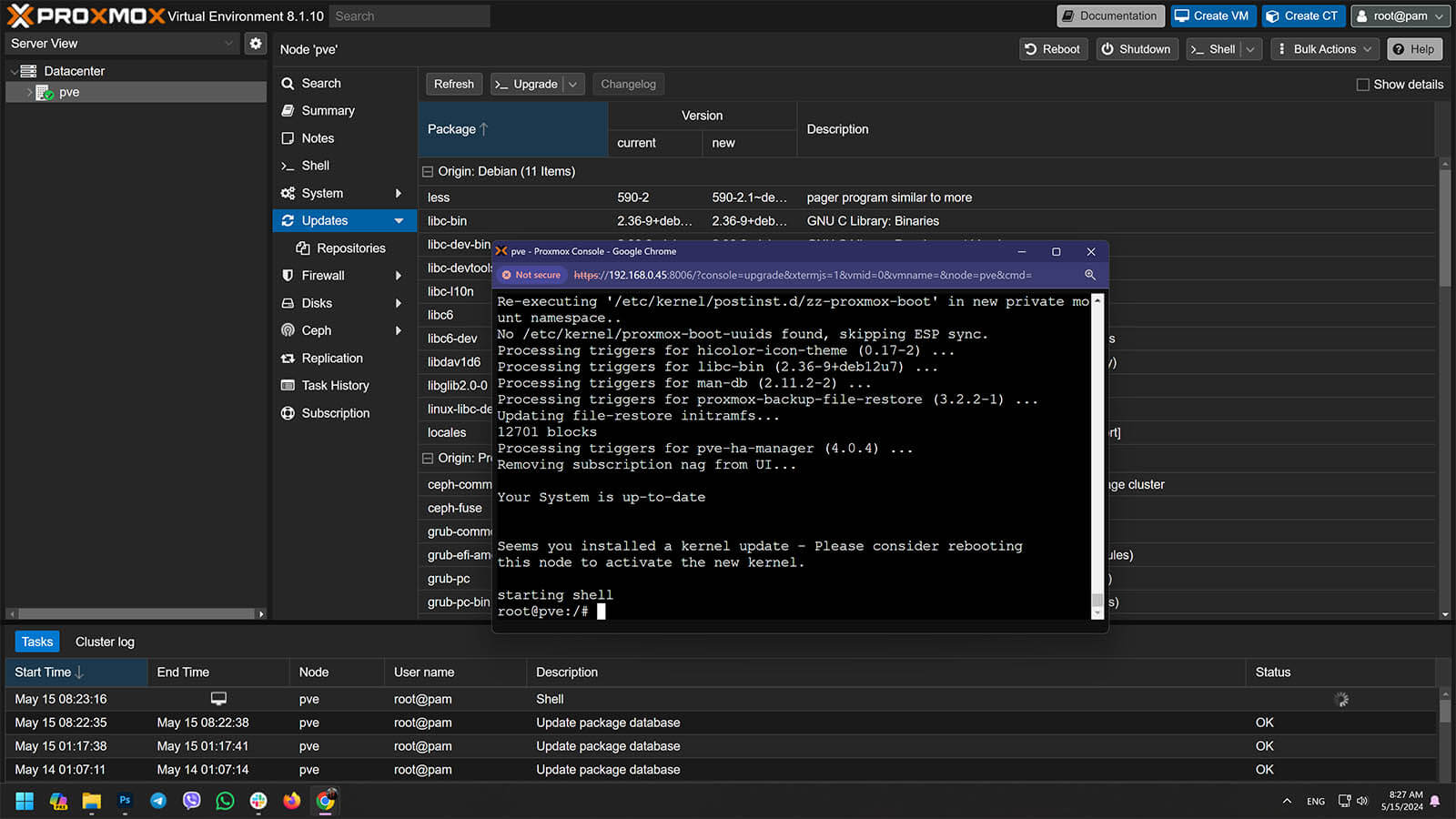Screen dimensions: 1456x819
Task: Click the Refresh button above the package list
Action: pyautogui.click(x=453, y=84)
